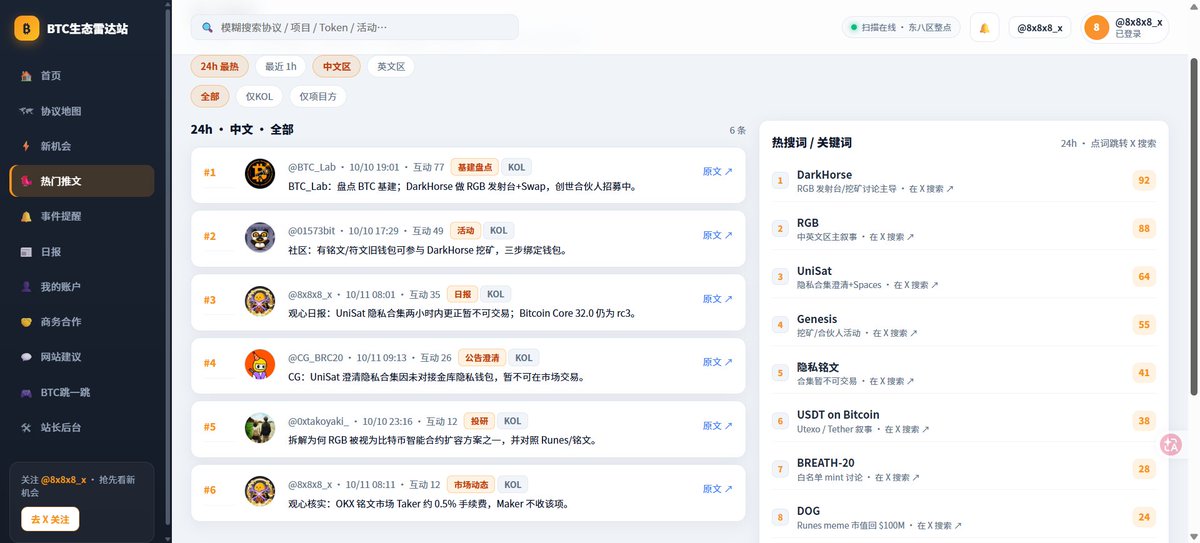Viewport: 1200px width, 543px height.
Task: Focus the 模糊搜索协议 search field
Action: (x=355, y=27)
